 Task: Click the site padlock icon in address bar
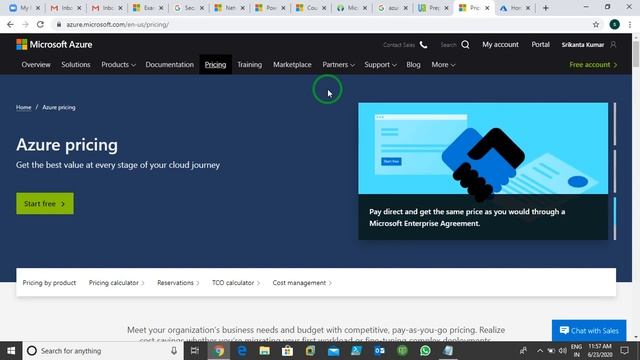(x=59, y=24)
